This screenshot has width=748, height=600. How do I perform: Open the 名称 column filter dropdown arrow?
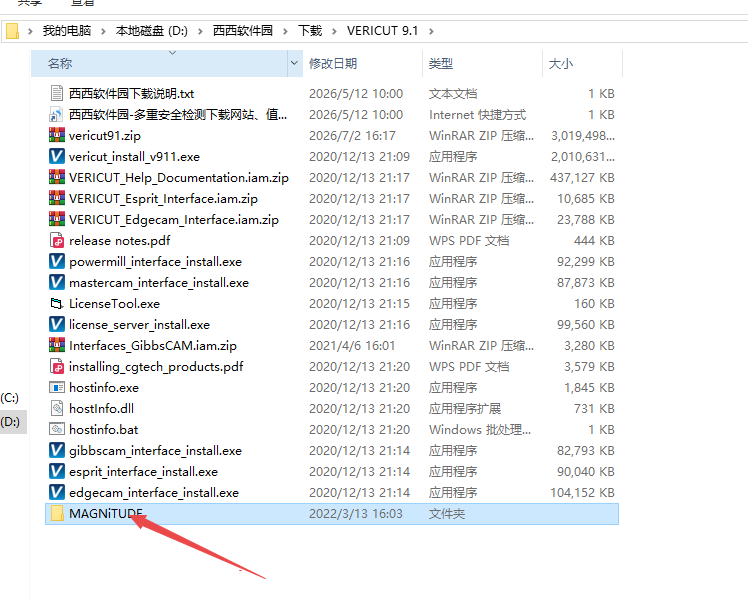point(294,63)
